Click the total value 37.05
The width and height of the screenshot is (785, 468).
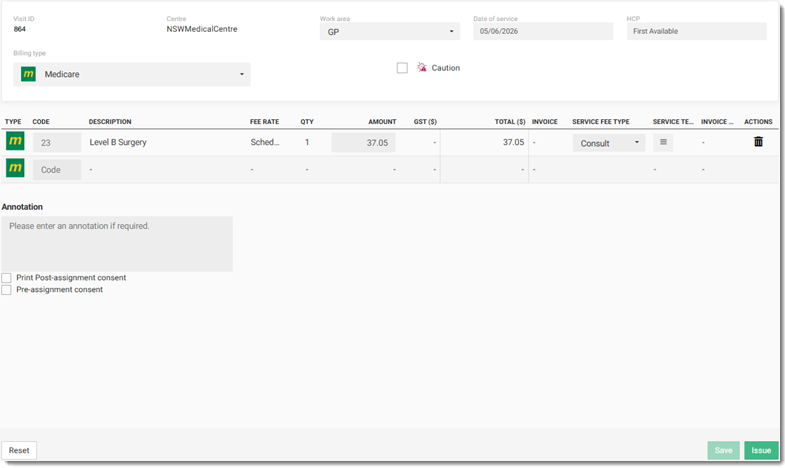point(513,142)
